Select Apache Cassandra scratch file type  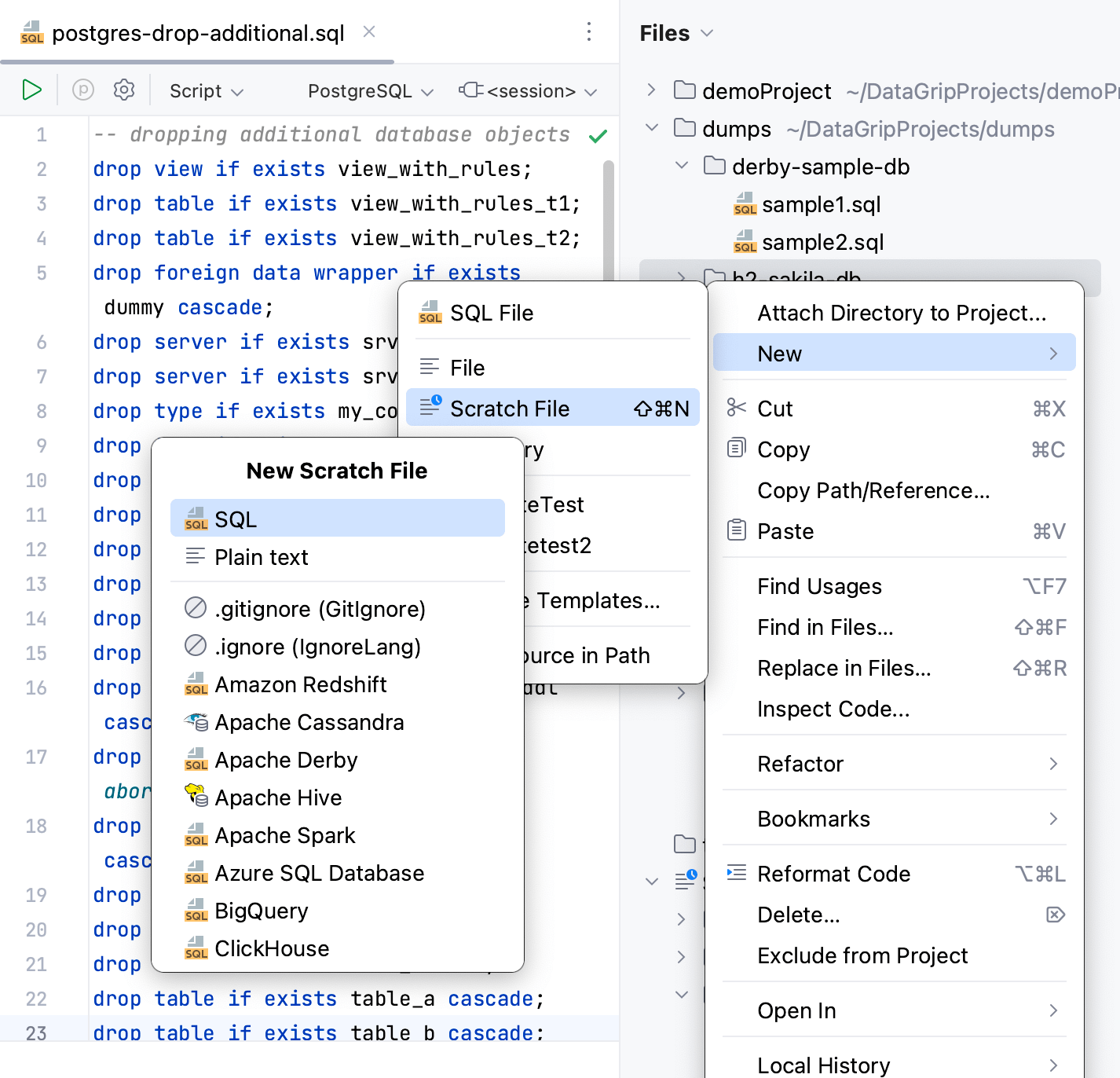[x=309, y=722]
